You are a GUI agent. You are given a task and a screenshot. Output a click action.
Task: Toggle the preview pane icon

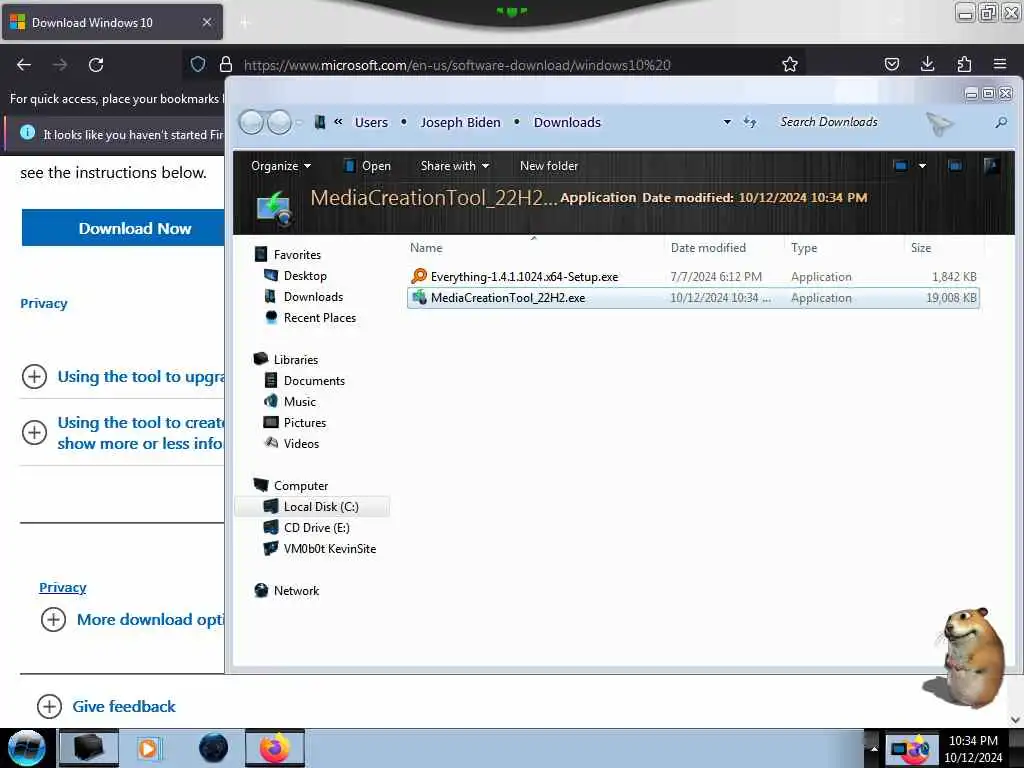[955, 166]
